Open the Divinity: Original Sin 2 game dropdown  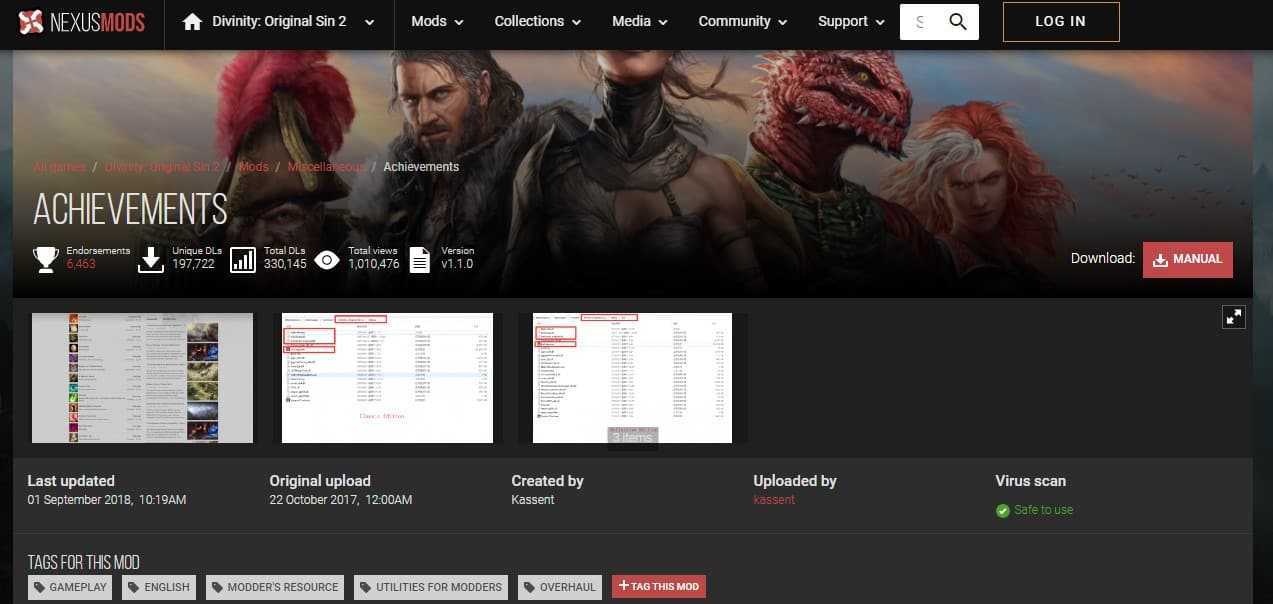(370, 22)
